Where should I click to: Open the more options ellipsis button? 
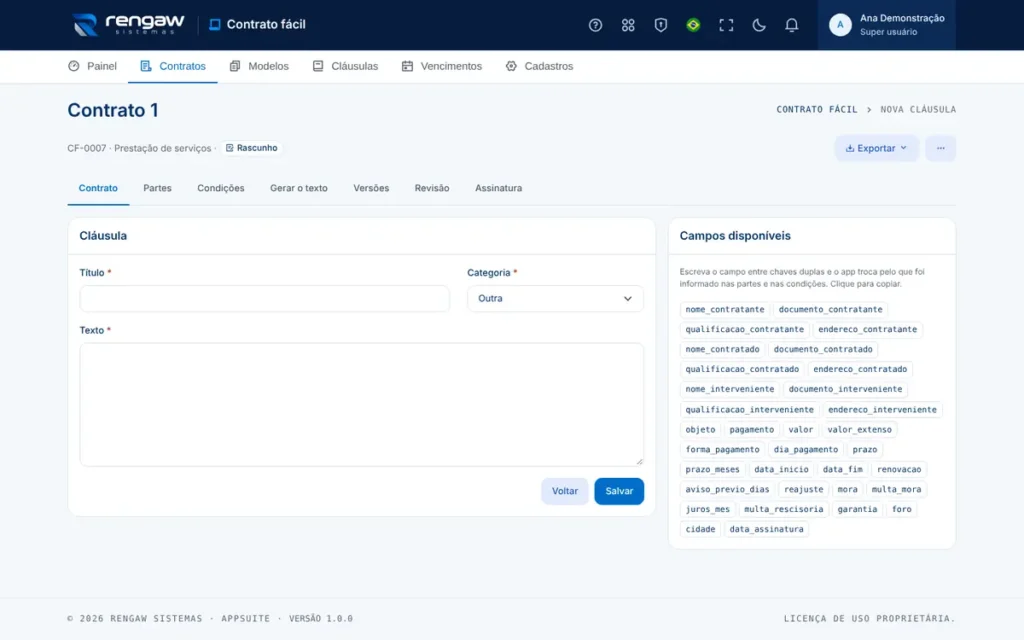(x=940, y=148)
